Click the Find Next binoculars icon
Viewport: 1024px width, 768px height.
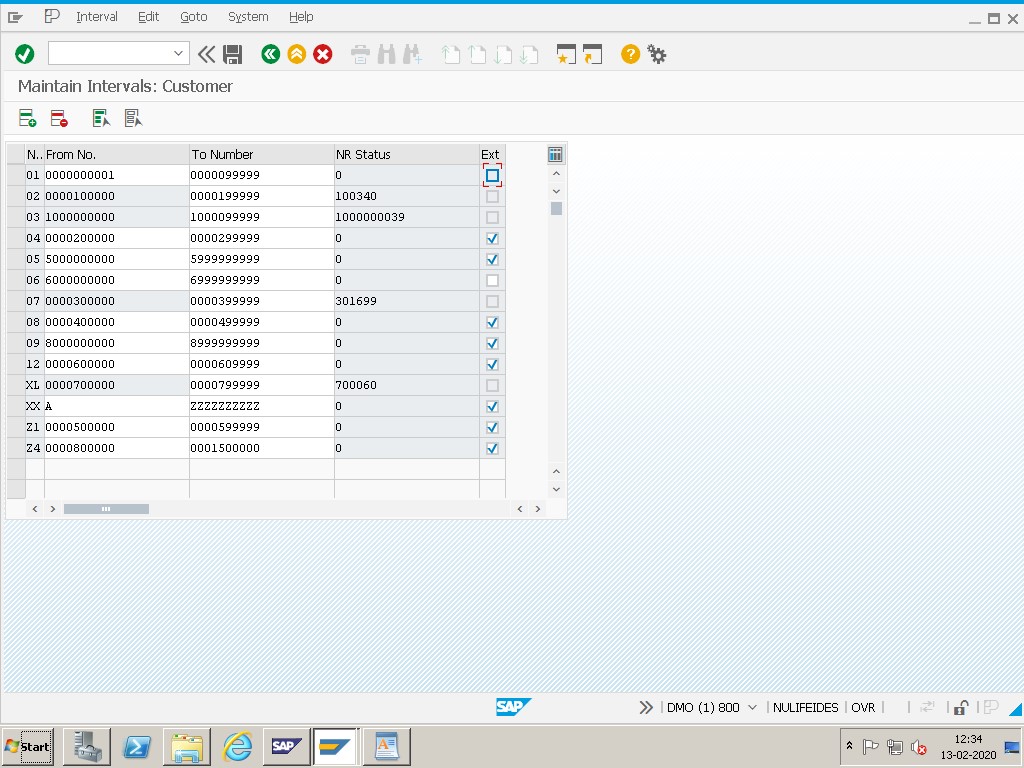[x=413, y=54]
